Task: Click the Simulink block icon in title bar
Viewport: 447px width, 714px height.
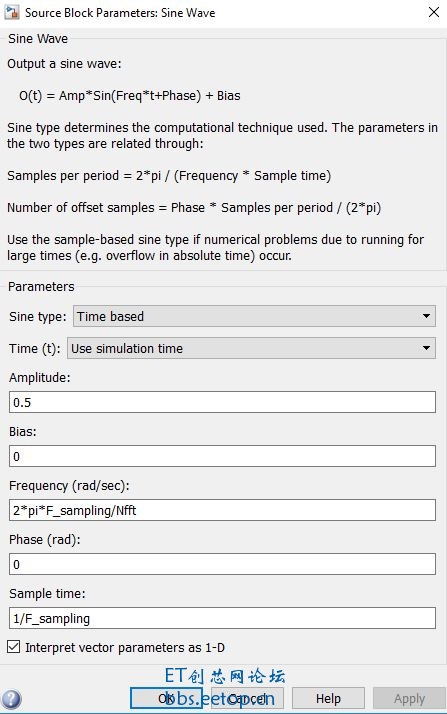Action: 11,12
